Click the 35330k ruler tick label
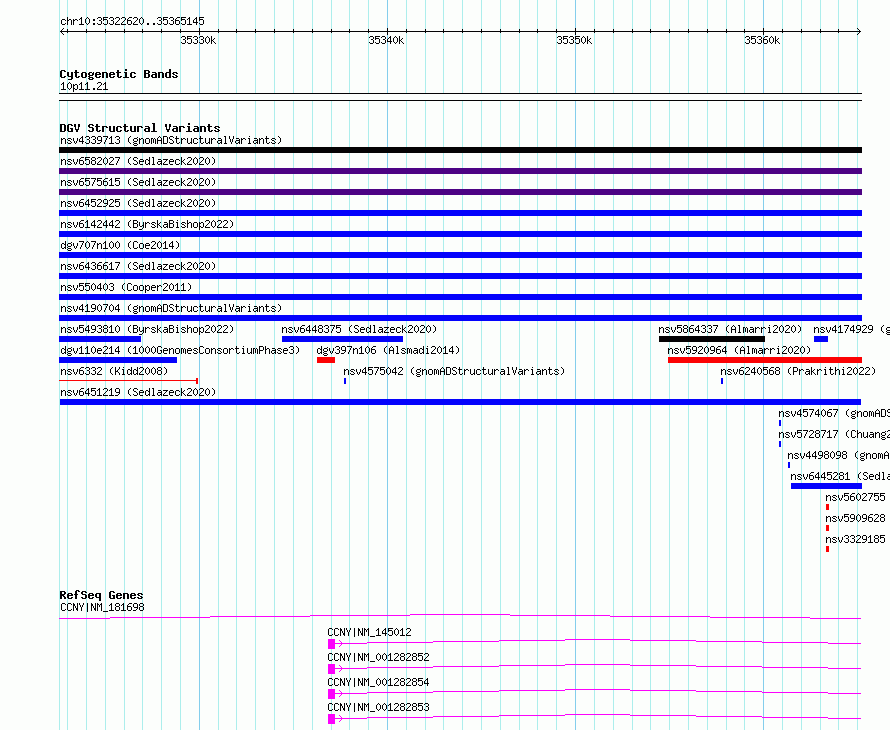The width and height of the screenshot is (890, 730). pos(198,40)
